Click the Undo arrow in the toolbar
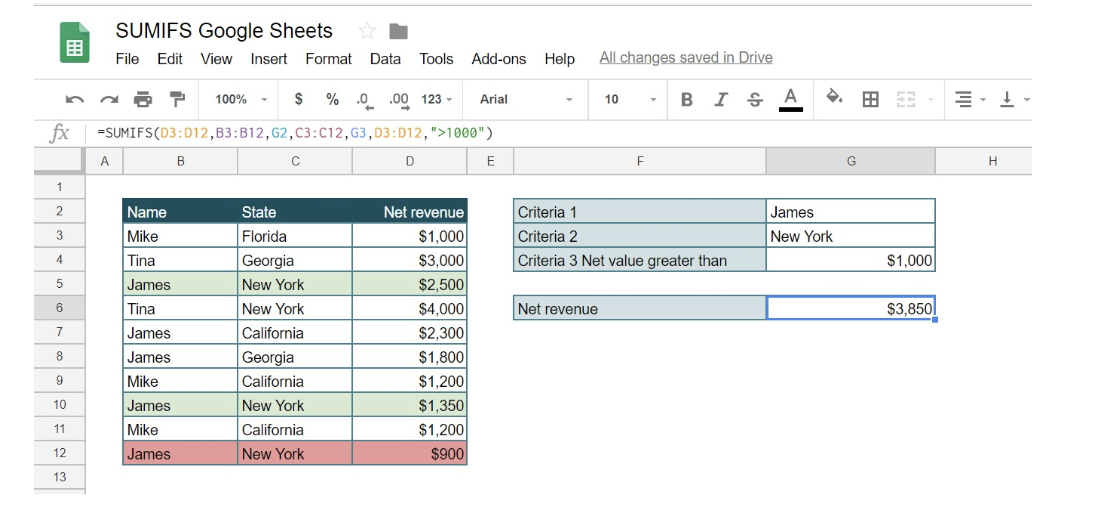 click(x=74, y=99)
